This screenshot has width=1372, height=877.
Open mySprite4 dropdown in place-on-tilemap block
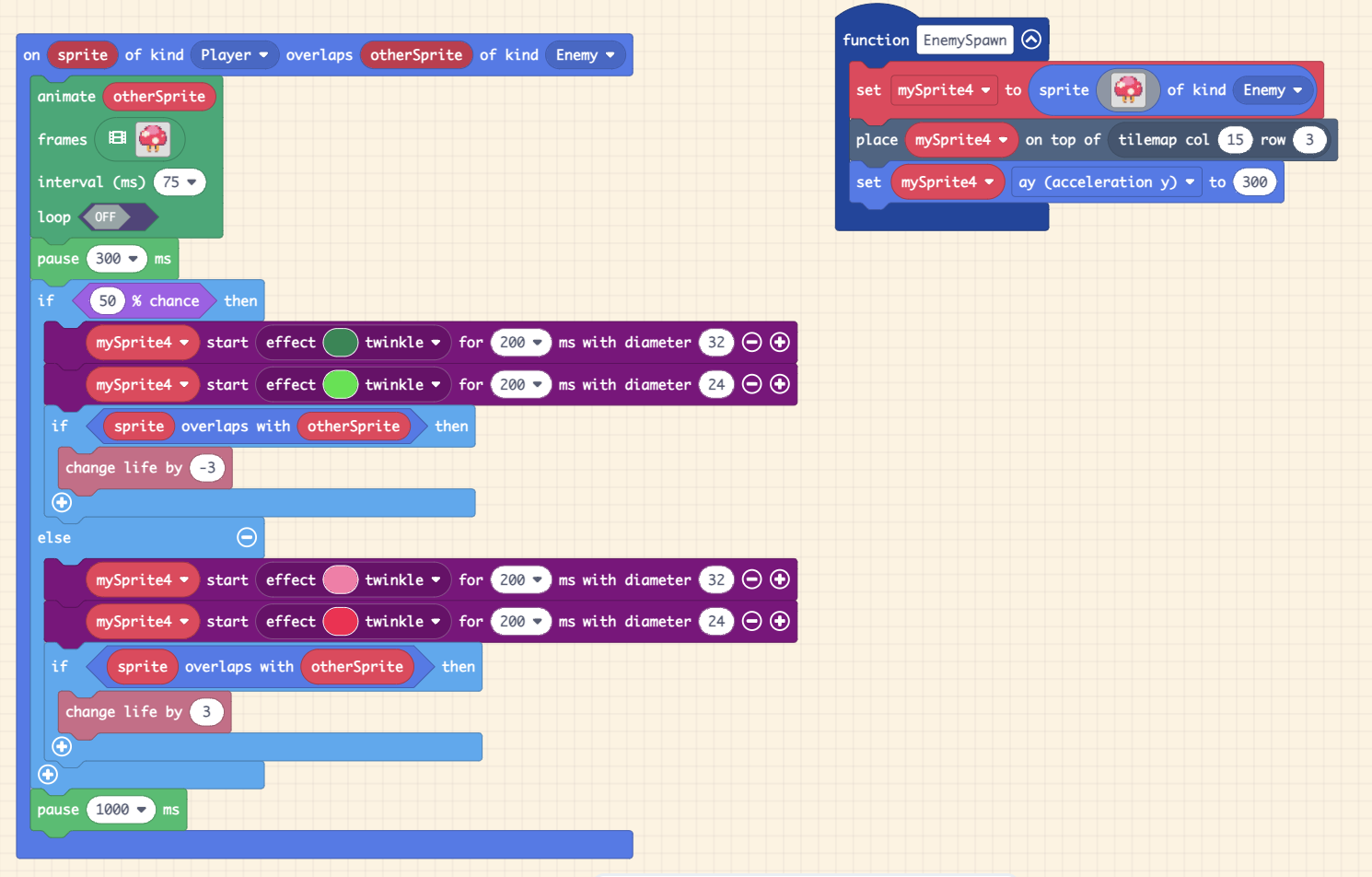961,140
